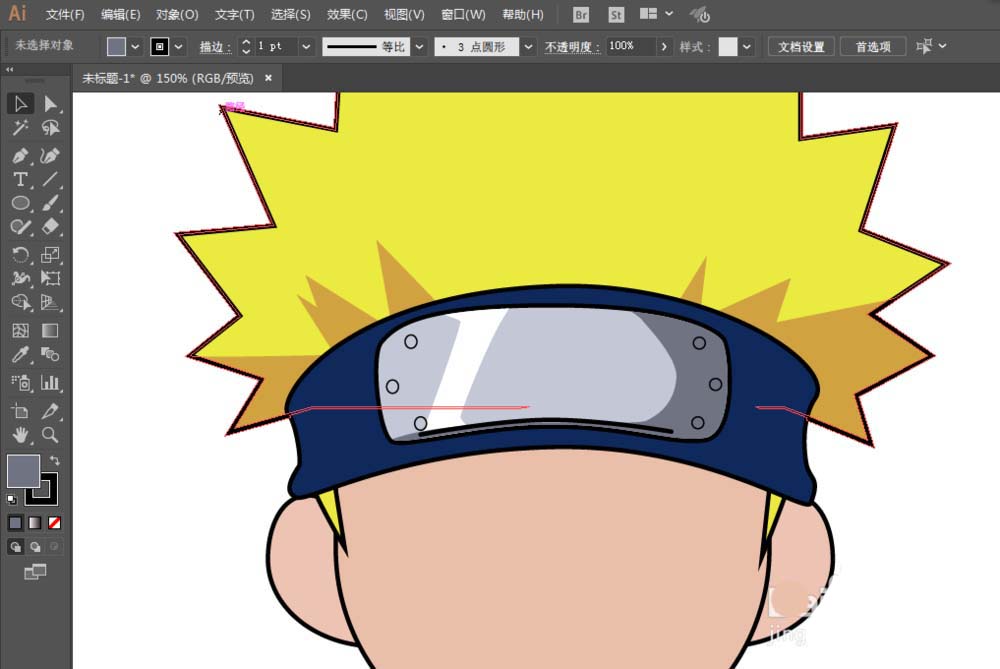The height and width of the screenshot is (669, 1000).
Task: Reset to default fill and stroke
Action: (x=11, y=499)
